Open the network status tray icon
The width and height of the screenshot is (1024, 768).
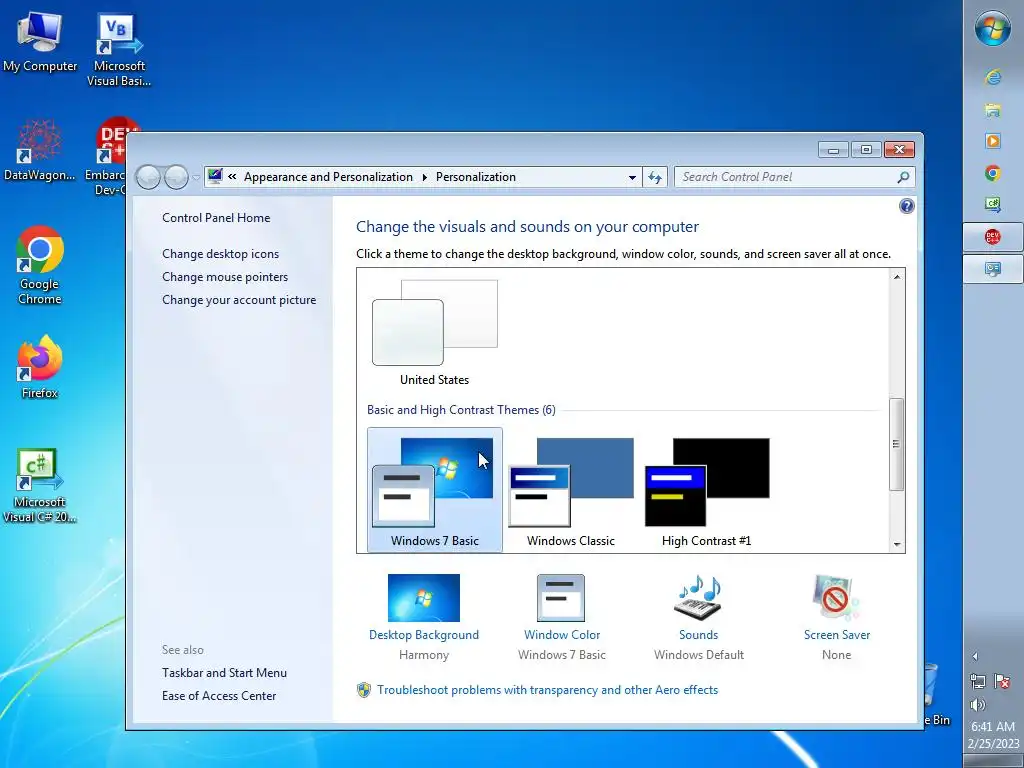coord(978,682)
